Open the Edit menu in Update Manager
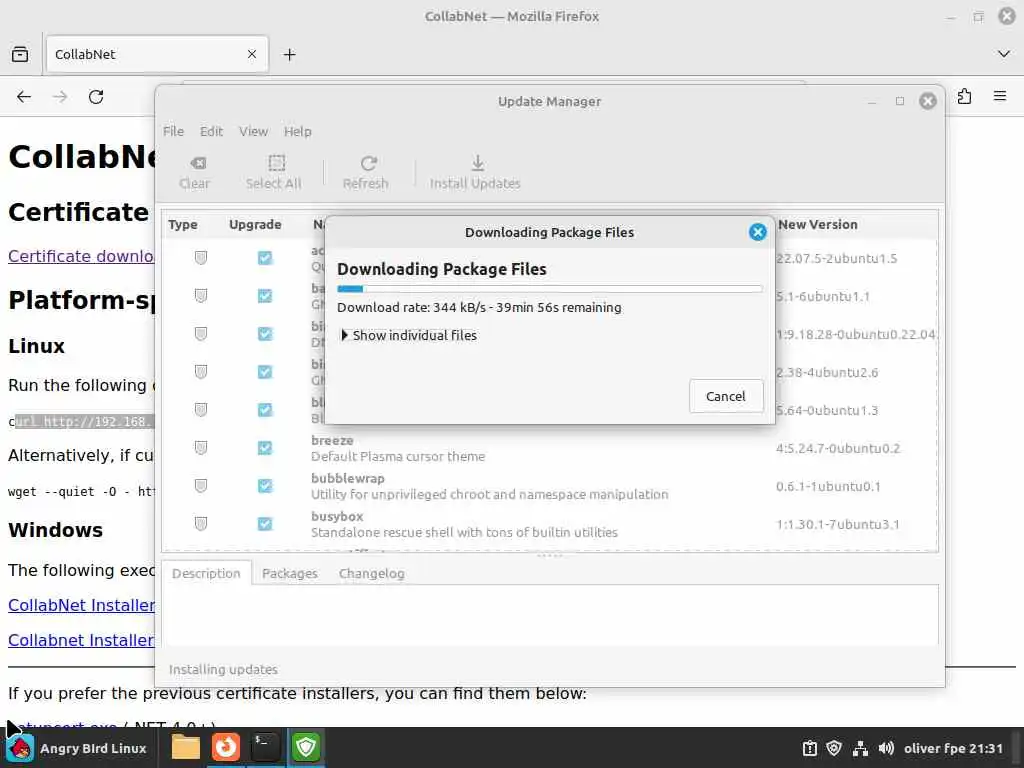 [211, 131]
